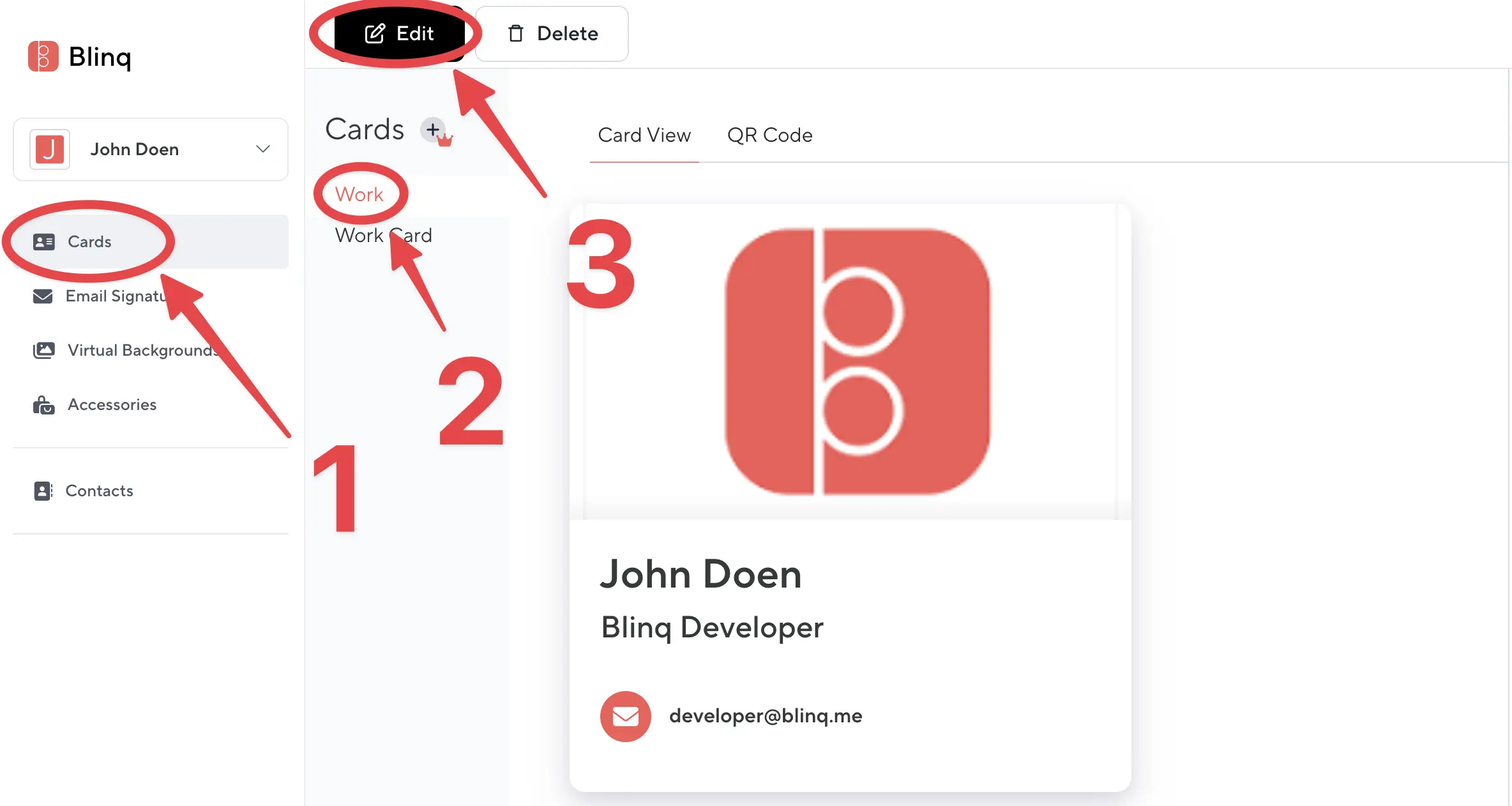Image resolution: width=1512 pixels, height=806 pixels.
Task: Add a new card with plus icon
Action: (433, 130)
